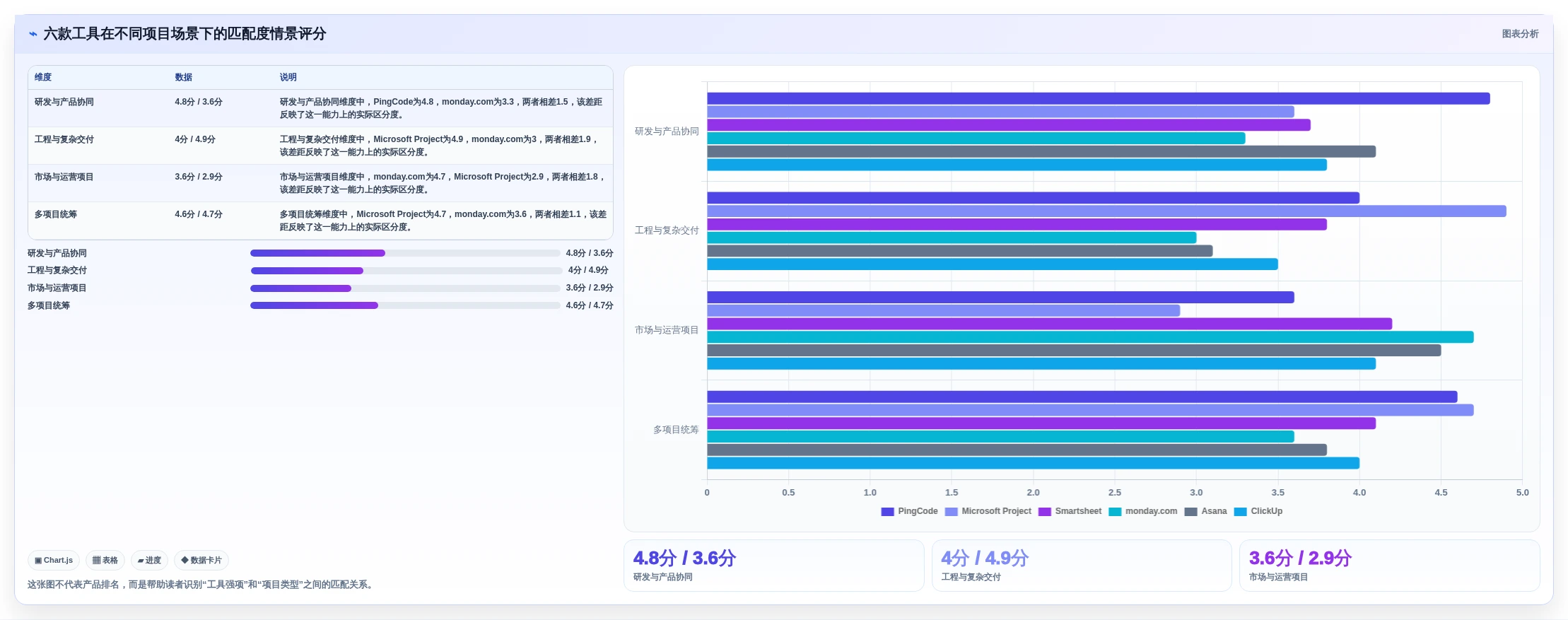Click the data card 工程与复杂交付
This screenshot has width=1568, height=620.
click(x=1082, y=566)
